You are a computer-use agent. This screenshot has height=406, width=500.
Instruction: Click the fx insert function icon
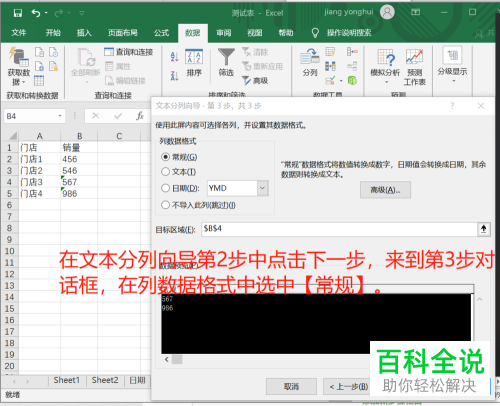(x=140, y=116)
